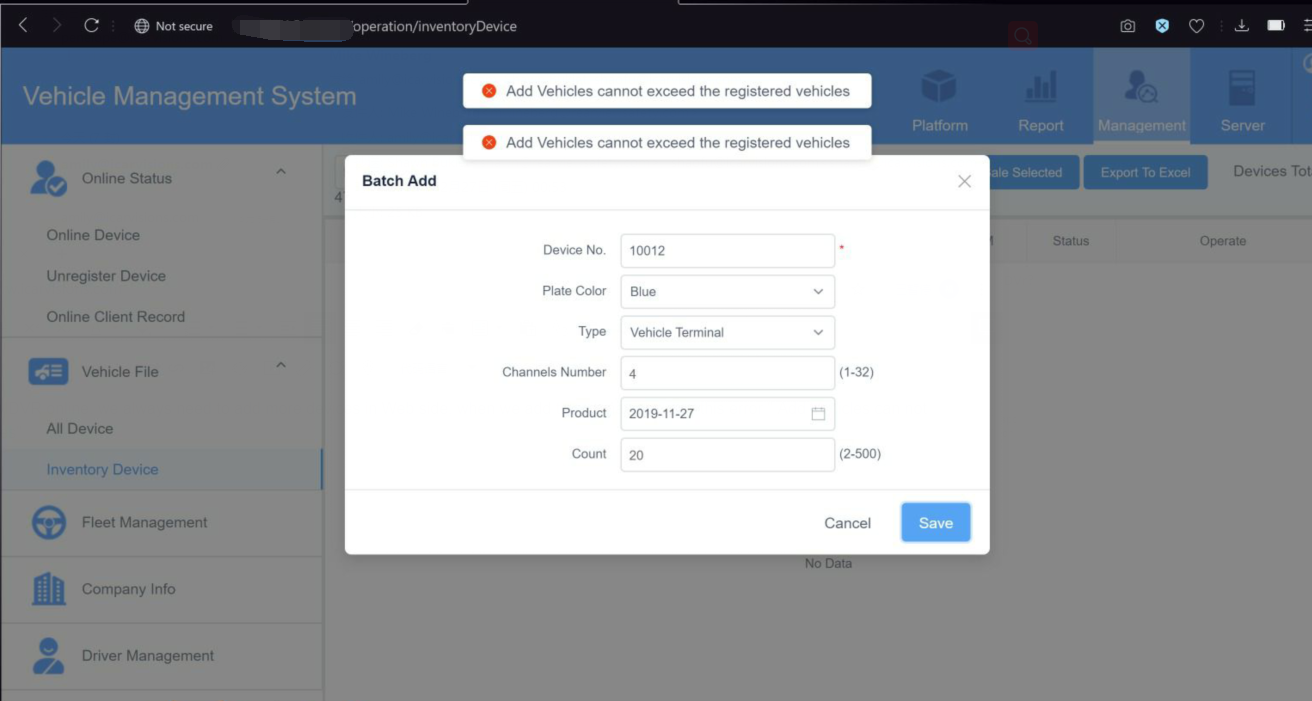Open the browser camera snapshot icon
The height and width of the screenshot is (701, 1312).
pyautogui.click(x=1128, y=26)
